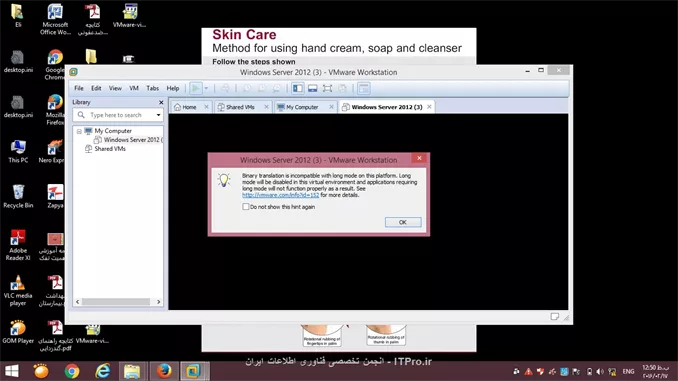
Task: Close the Shared VMs tab
Action: (x=266, y=107)
